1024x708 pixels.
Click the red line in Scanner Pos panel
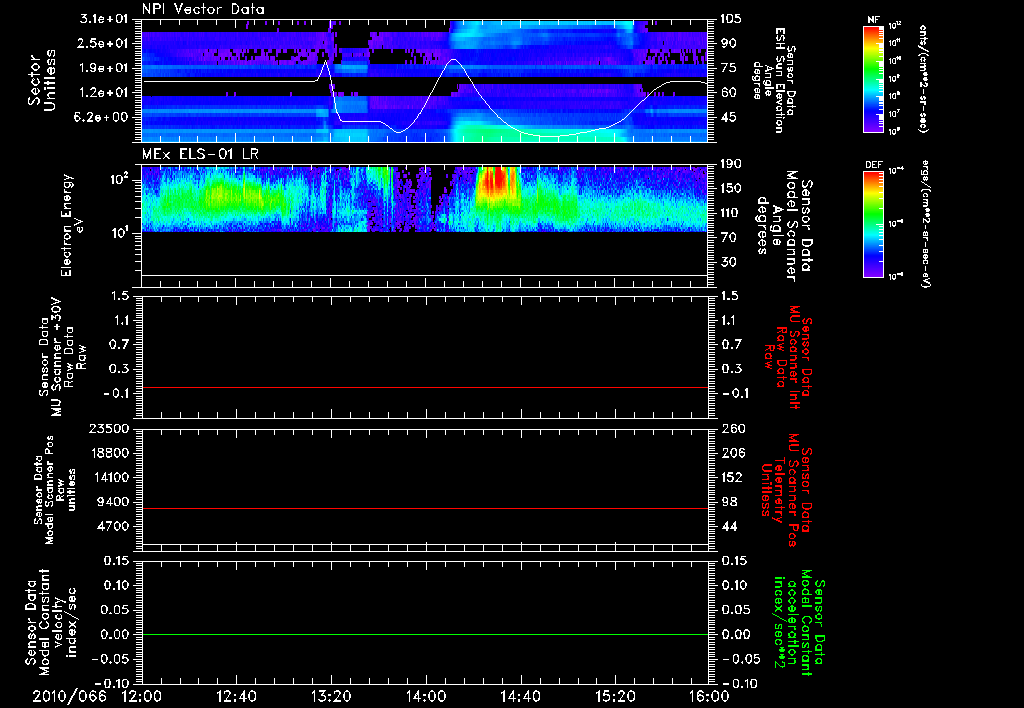pos(425,508)
